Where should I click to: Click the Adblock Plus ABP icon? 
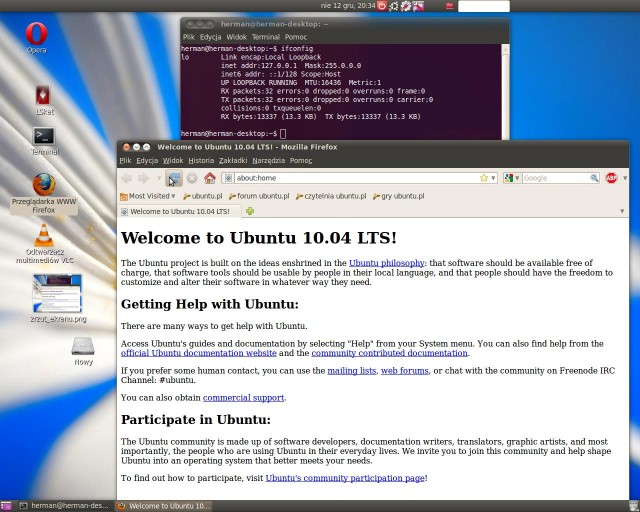click(x=611, y=178)
